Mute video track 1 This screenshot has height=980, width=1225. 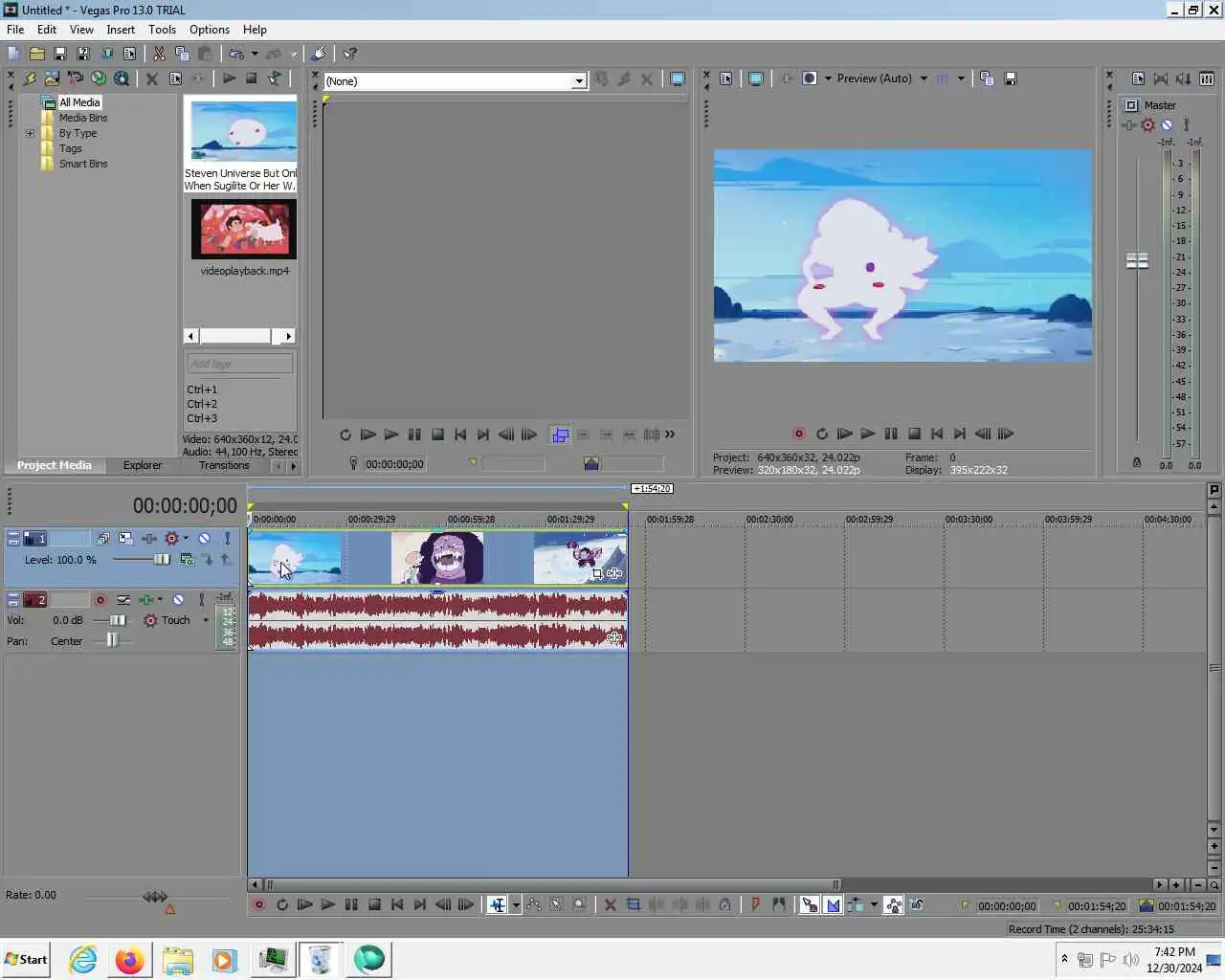[x=204, y=538]
